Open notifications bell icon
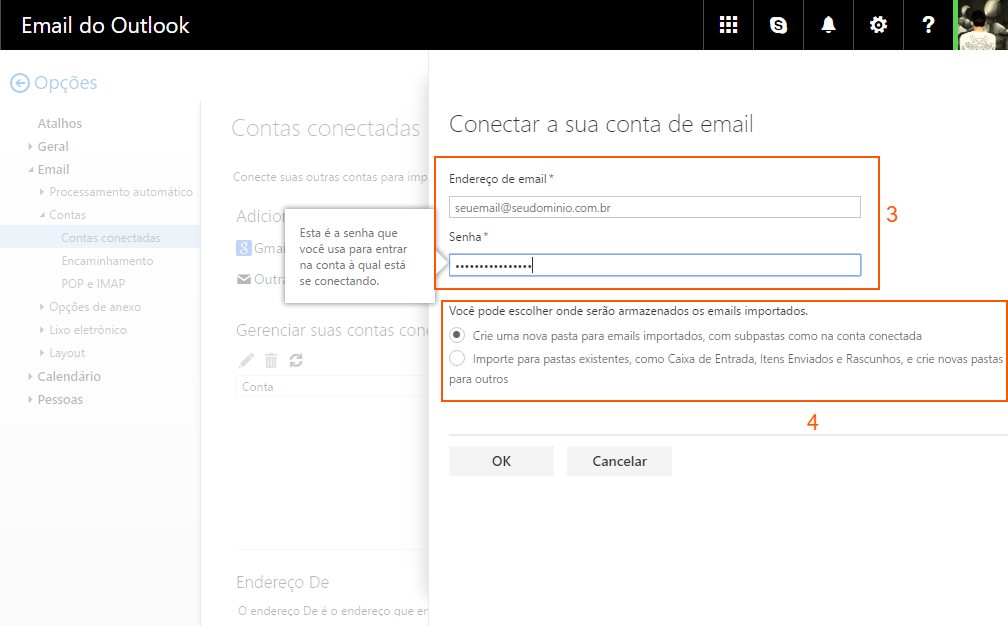 pyautogui.click(x=828, y=25)
